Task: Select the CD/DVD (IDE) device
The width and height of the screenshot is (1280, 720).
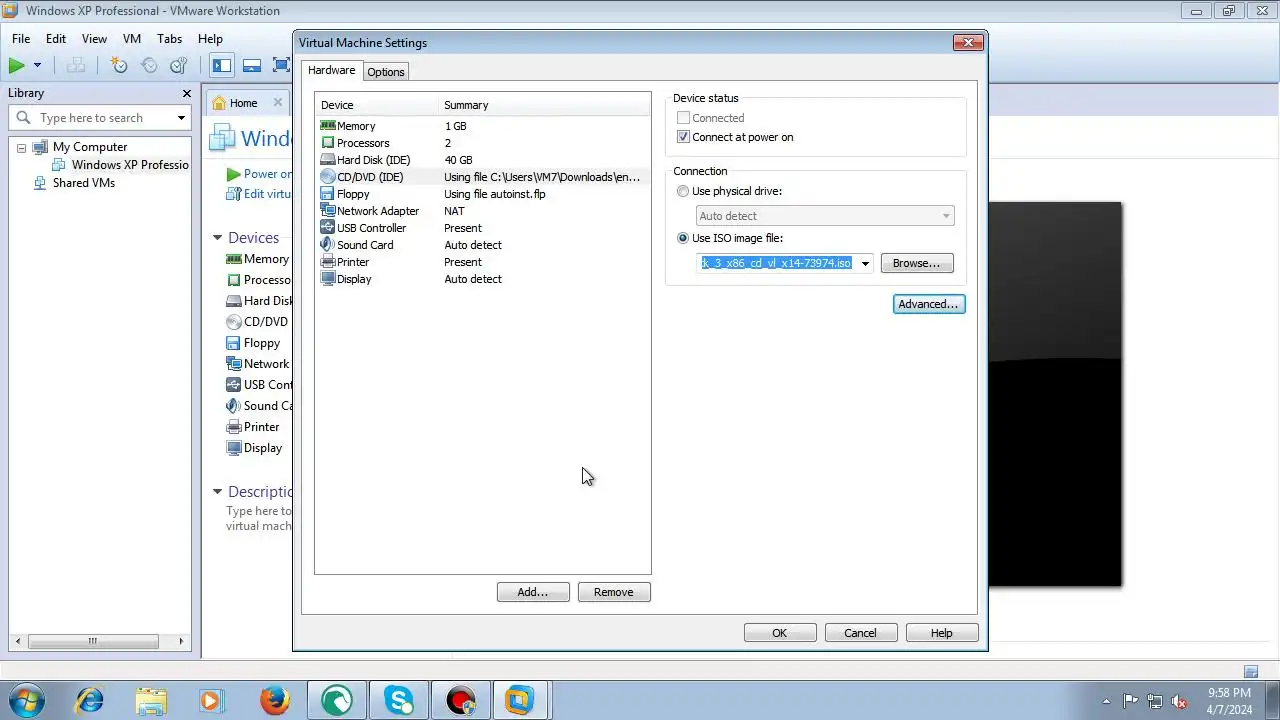Action: 482,177
